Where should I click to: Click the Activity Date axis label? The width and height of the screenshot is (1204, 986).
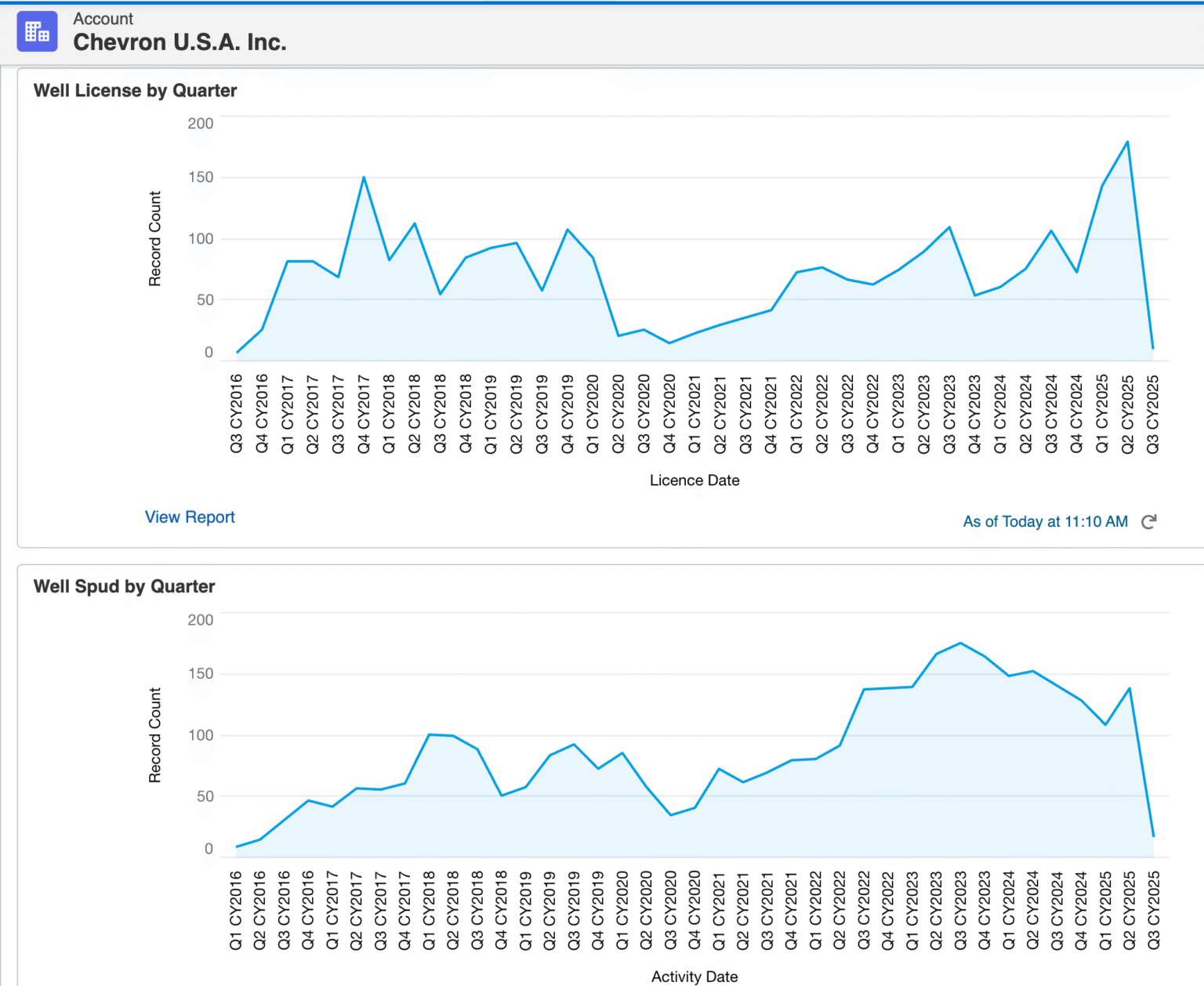(x=694, y=977)
